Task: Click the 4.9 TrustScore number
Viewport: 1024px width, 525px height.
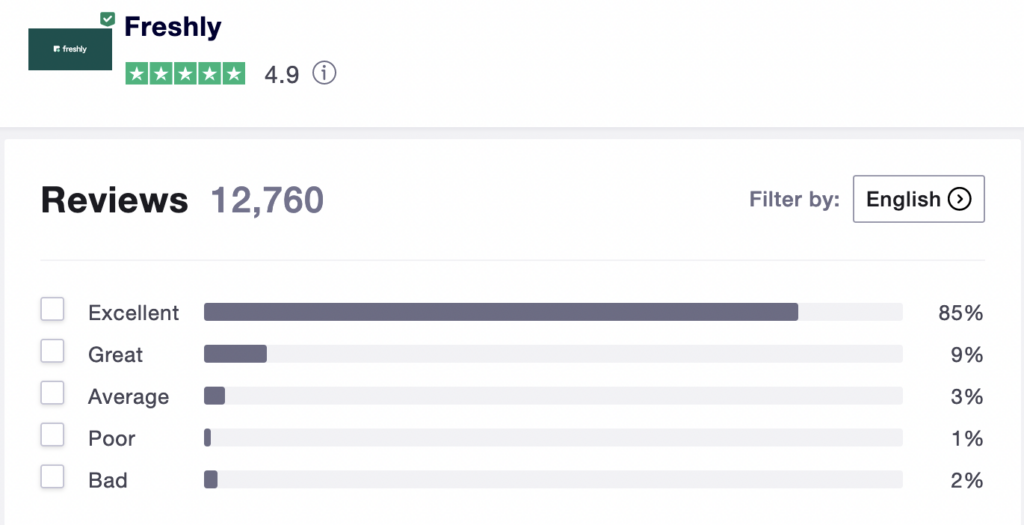Action: click(x=281, y=75)
